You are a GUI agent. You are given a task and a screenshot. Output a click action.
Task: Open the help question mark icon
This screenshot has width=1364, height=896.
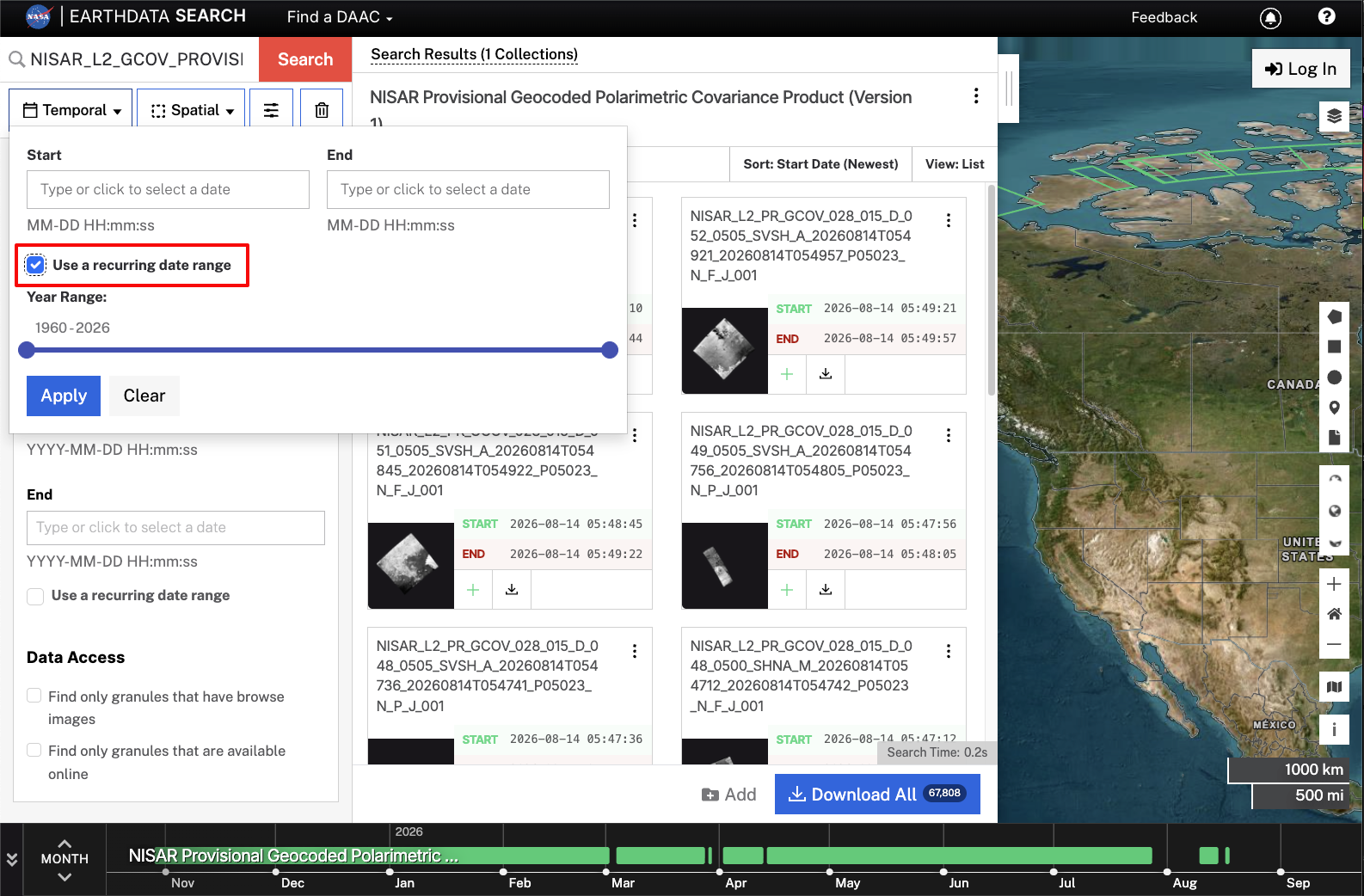[1326, 16]
